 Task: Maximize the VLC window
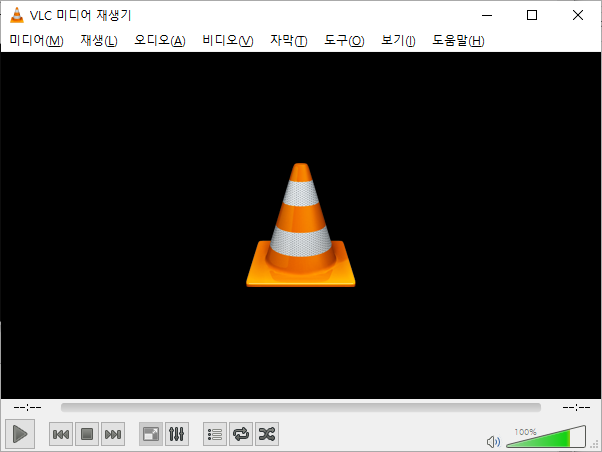pyautogui.click(x=532, y=15)
